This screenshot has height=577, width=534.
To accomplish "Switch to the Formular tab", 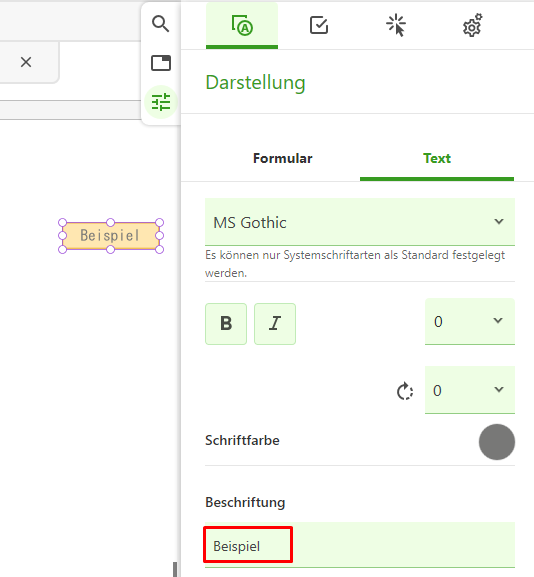I will tap(283, 159).
